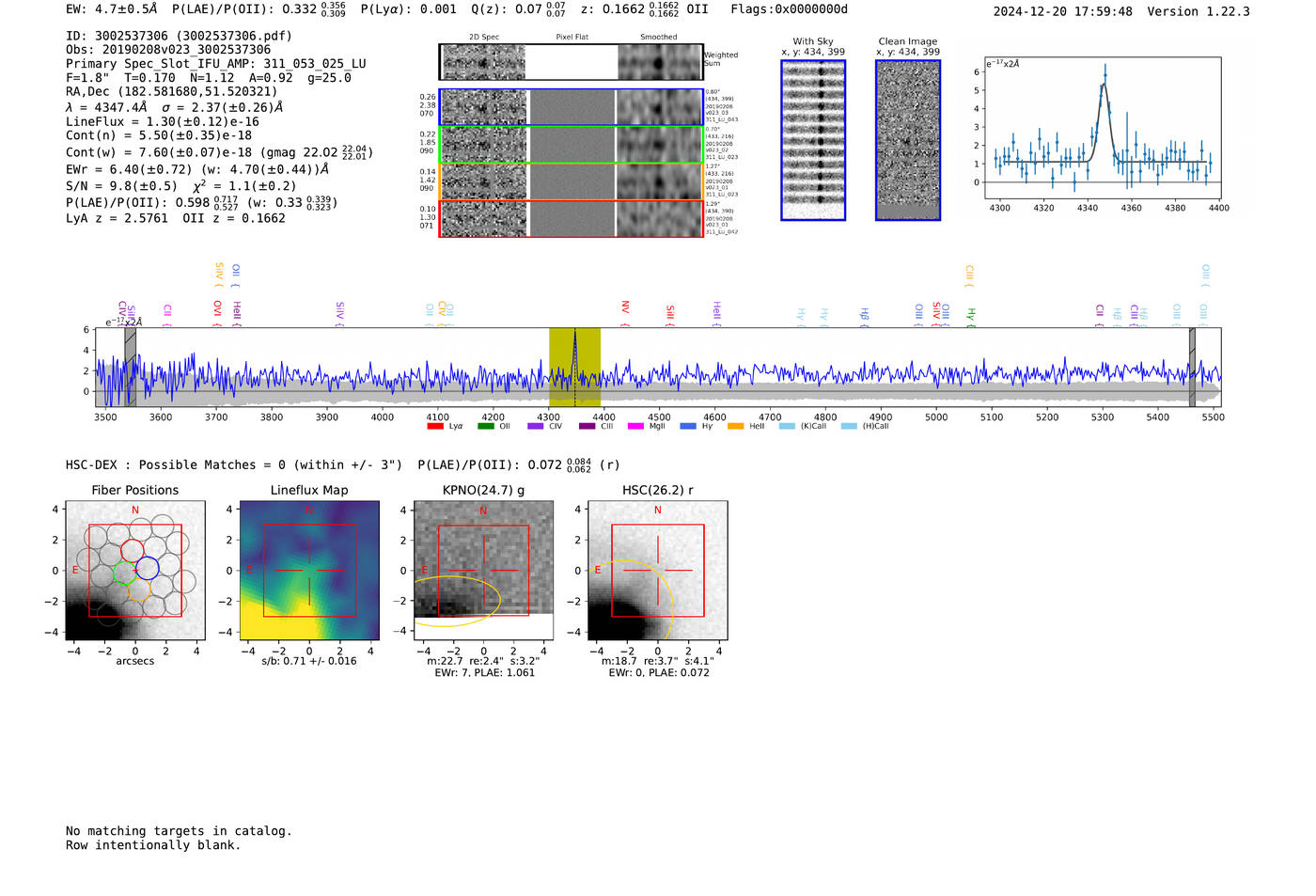1316x896 pixels.
Task: Click the m:18.7 re:3.7" s:4.1" caption
Action: (658, 661)
